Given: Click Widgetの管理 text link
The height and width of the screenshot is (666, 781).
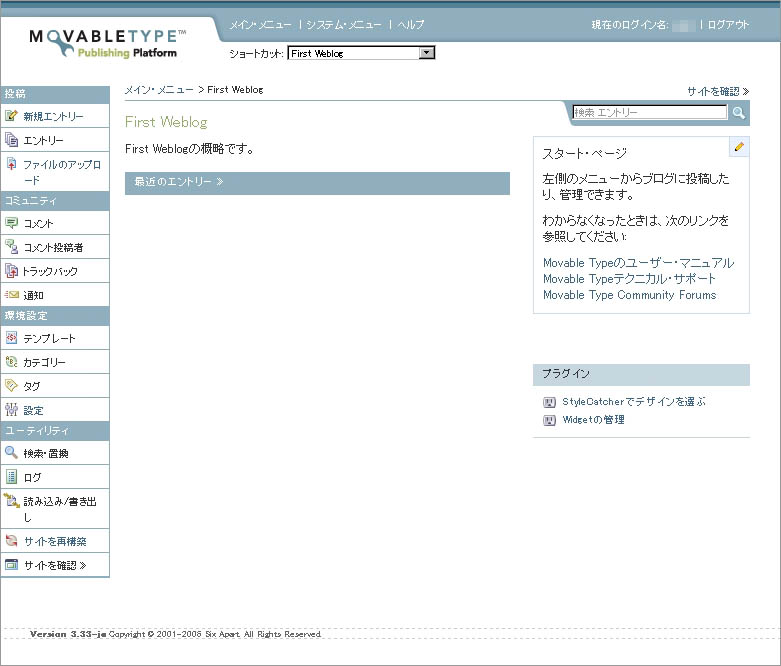Looking at the screenshot, I should point(593,420).
